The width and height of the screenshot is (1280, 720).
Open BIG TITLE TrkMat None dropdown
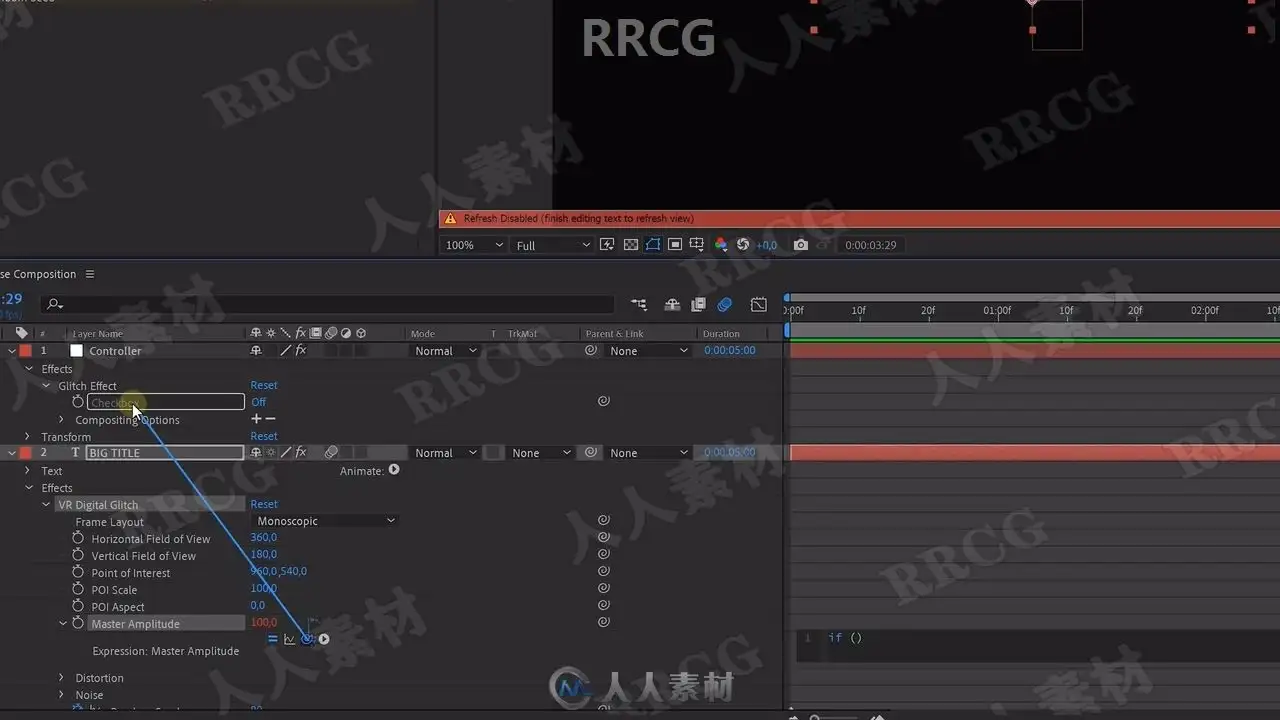coord(540,453)
